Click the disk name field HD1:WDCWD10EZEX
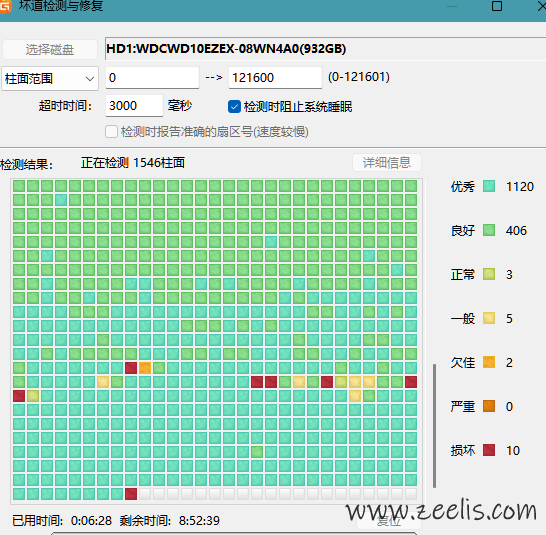 click(325, 49)
